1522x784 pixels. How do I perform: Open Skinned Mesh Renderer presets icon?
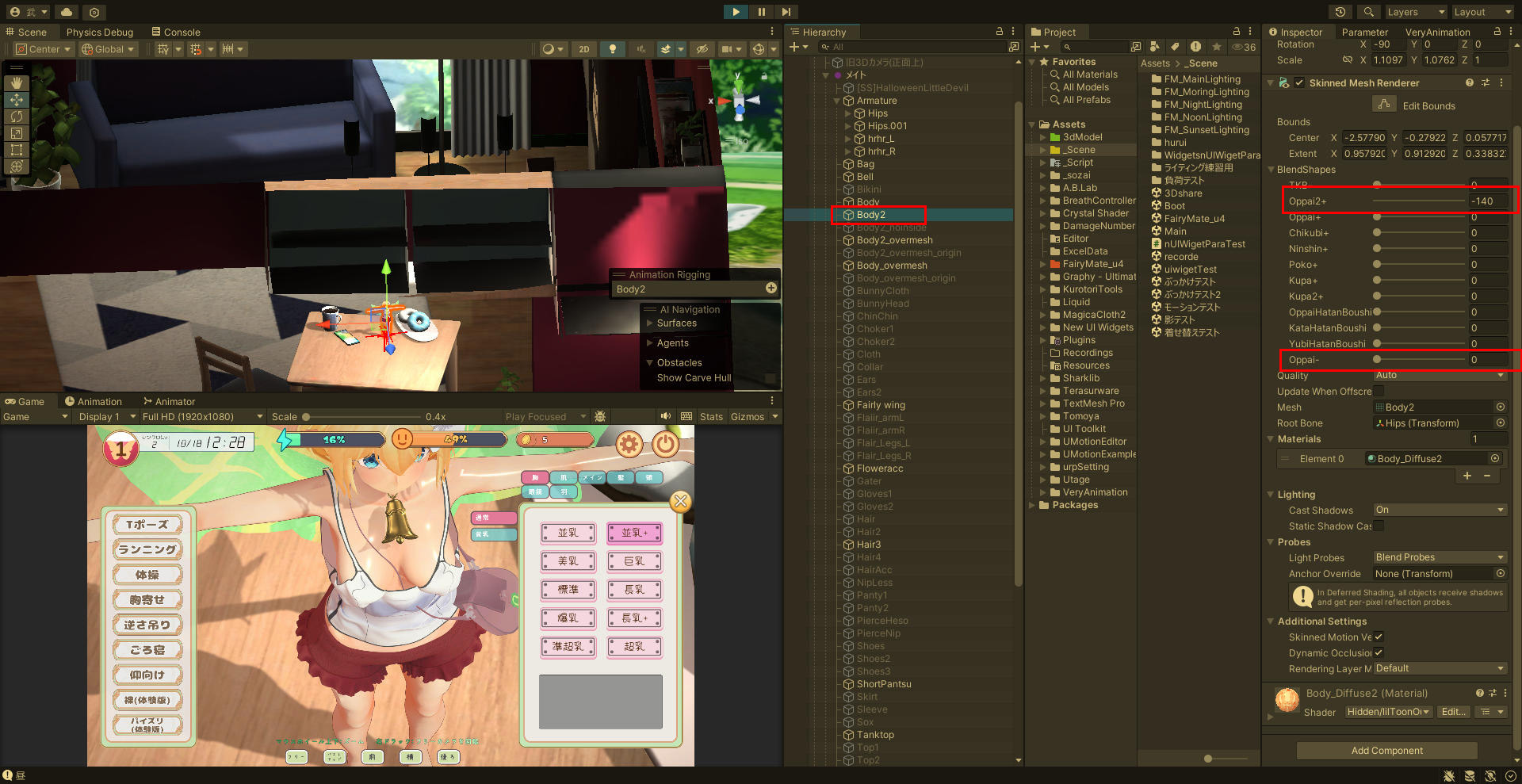pyautogui.click(x=1486, y=82)
